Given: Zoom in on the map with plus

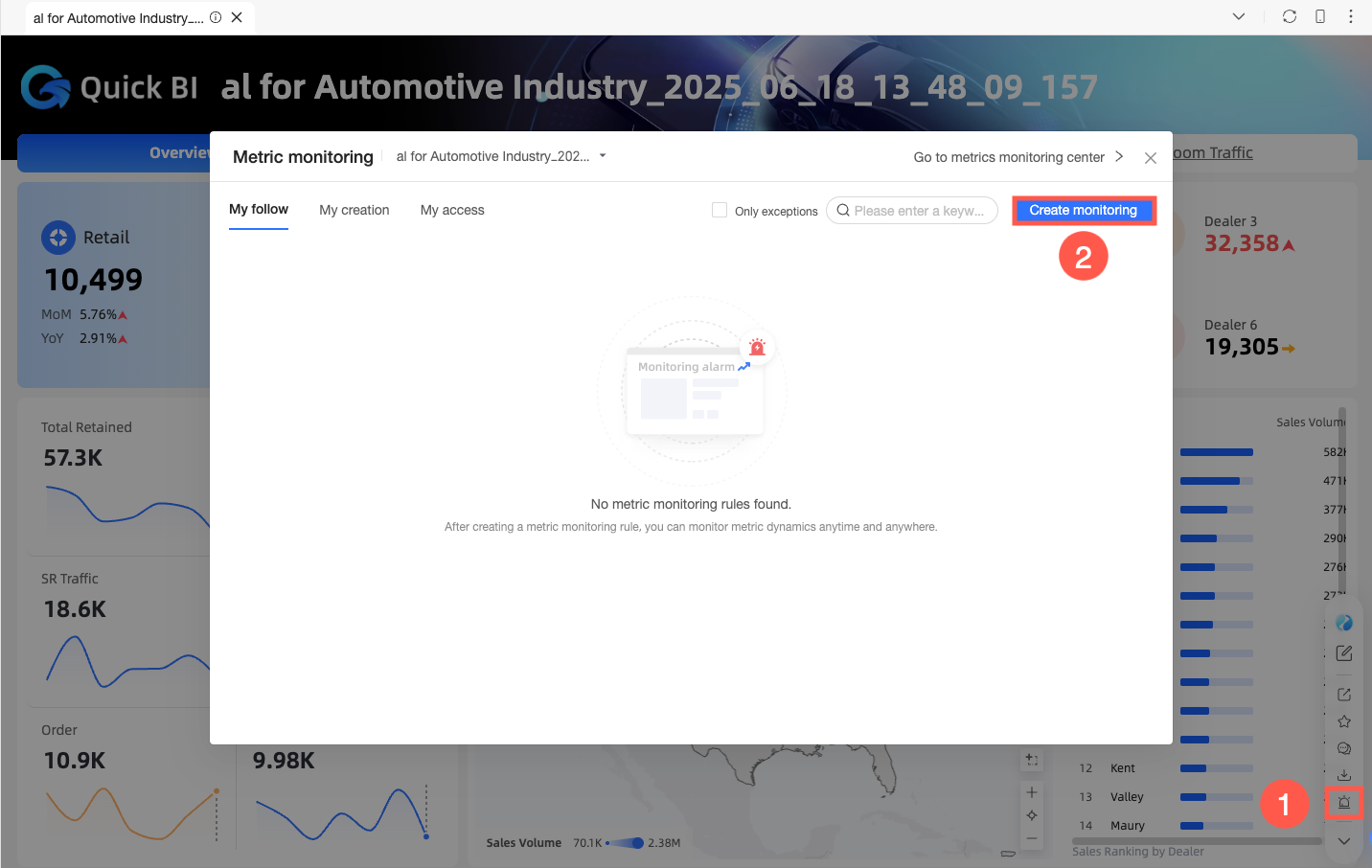Looking at the screenshot, I should pyautogui.click(x=1032, y=792).
